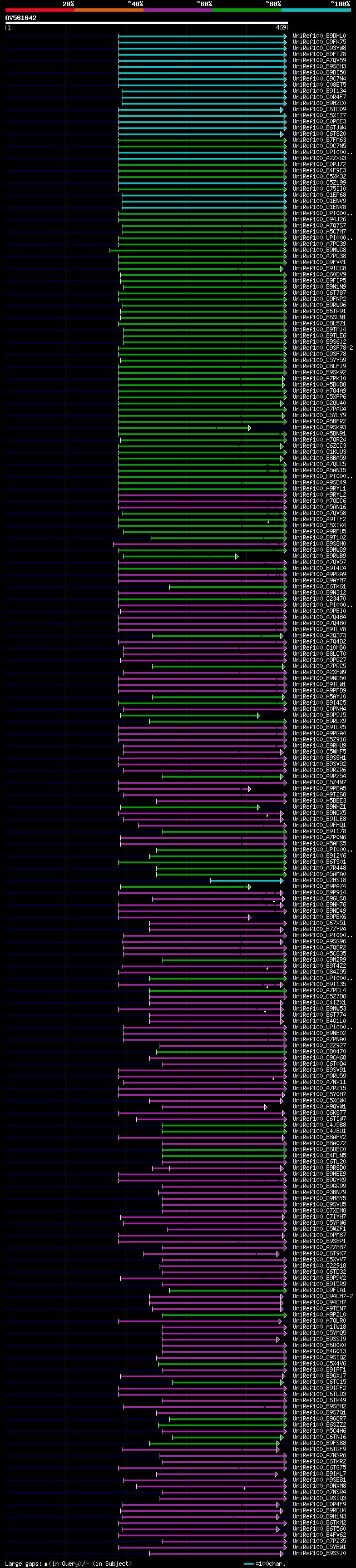This screenshot has width=356, height=1568.
Task: Click hit label UniRef100_Q08ET5
Action: click(319, 85)
